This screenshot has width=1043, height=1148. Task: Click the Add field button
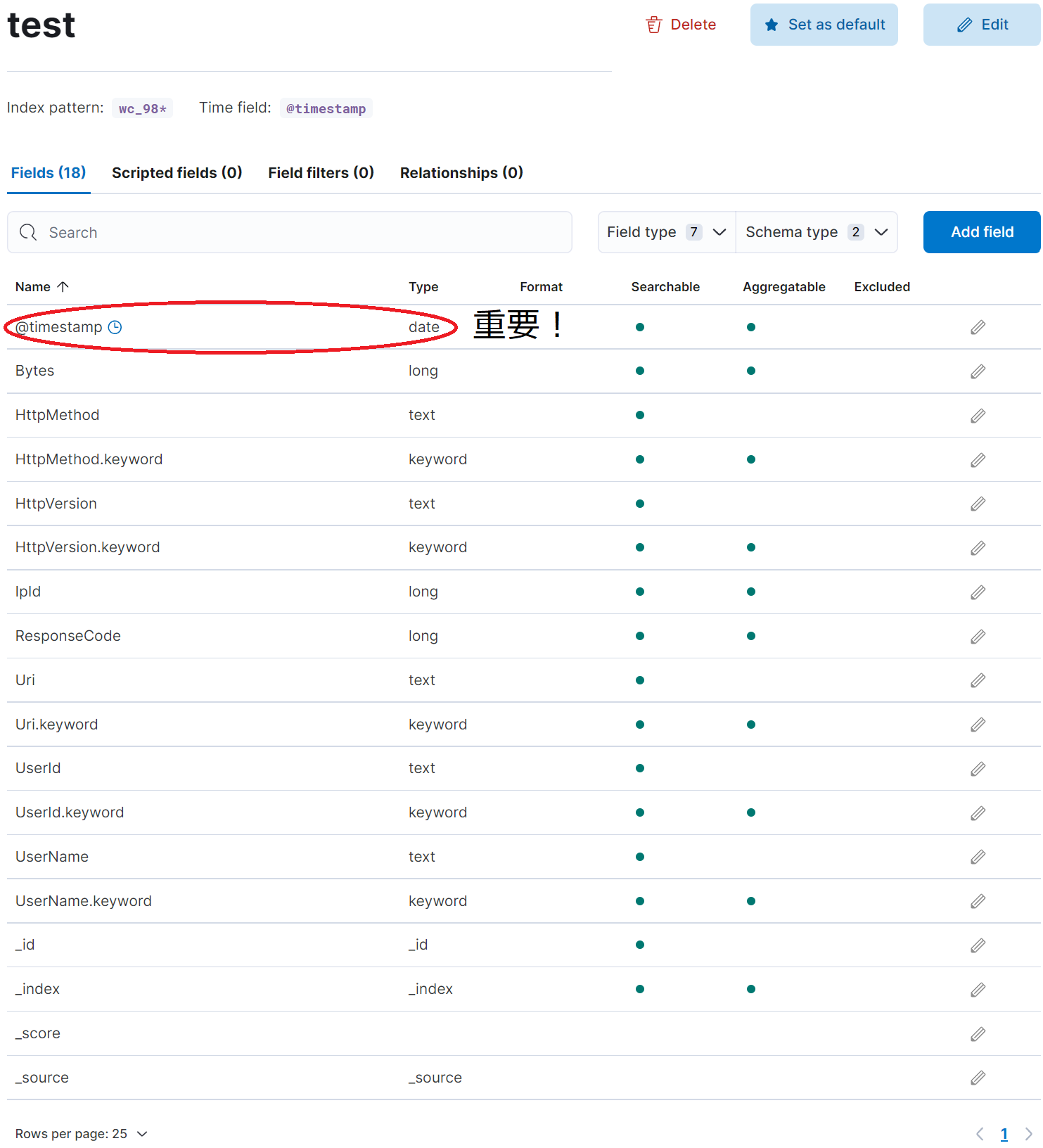pos(982,232)
